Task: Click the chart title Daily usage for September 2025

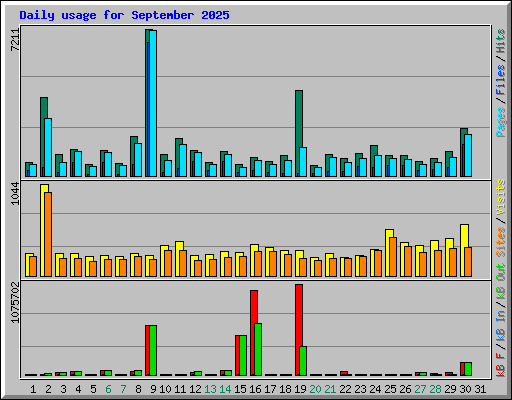Action: pos(124,15)
